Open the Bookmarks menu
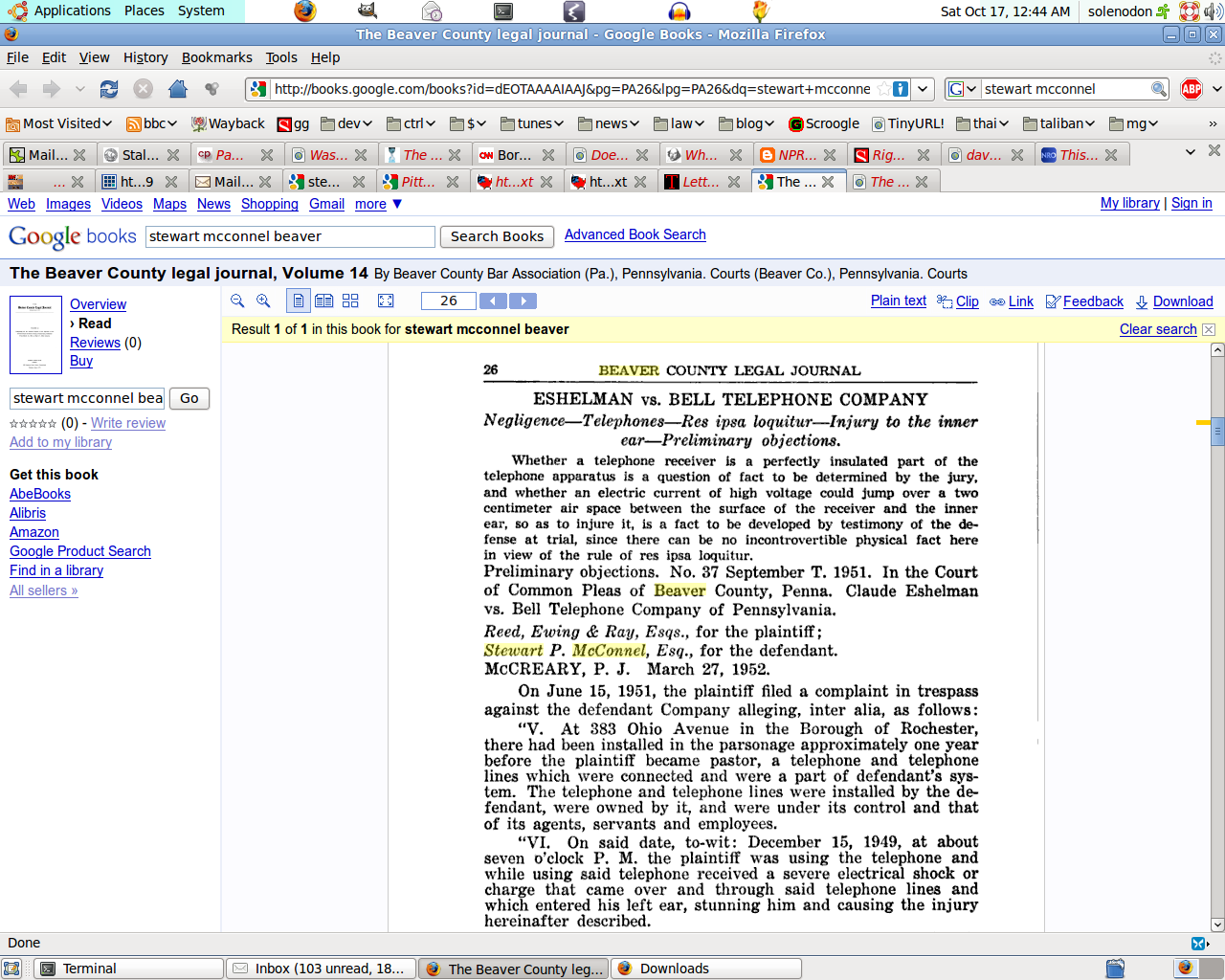Image resolution: width=1225 pixels, height=980 pixels. point(217,57)
